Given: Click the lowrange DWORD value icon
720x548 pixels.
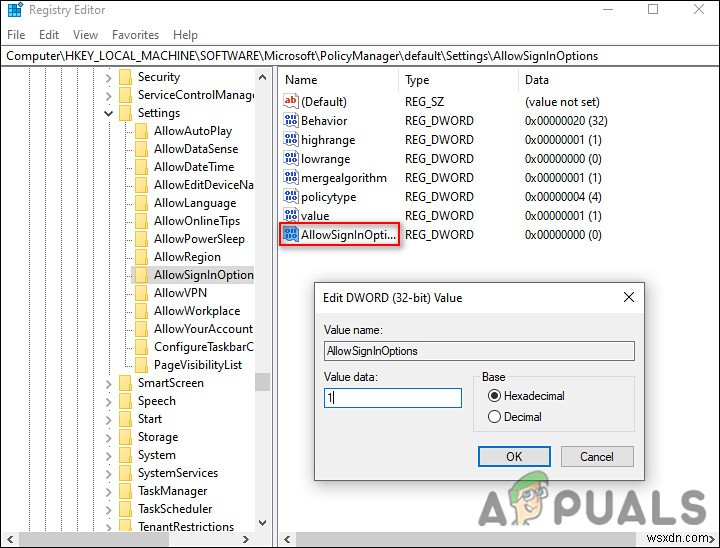Looking at the screenshot, I should coord(291,158).
